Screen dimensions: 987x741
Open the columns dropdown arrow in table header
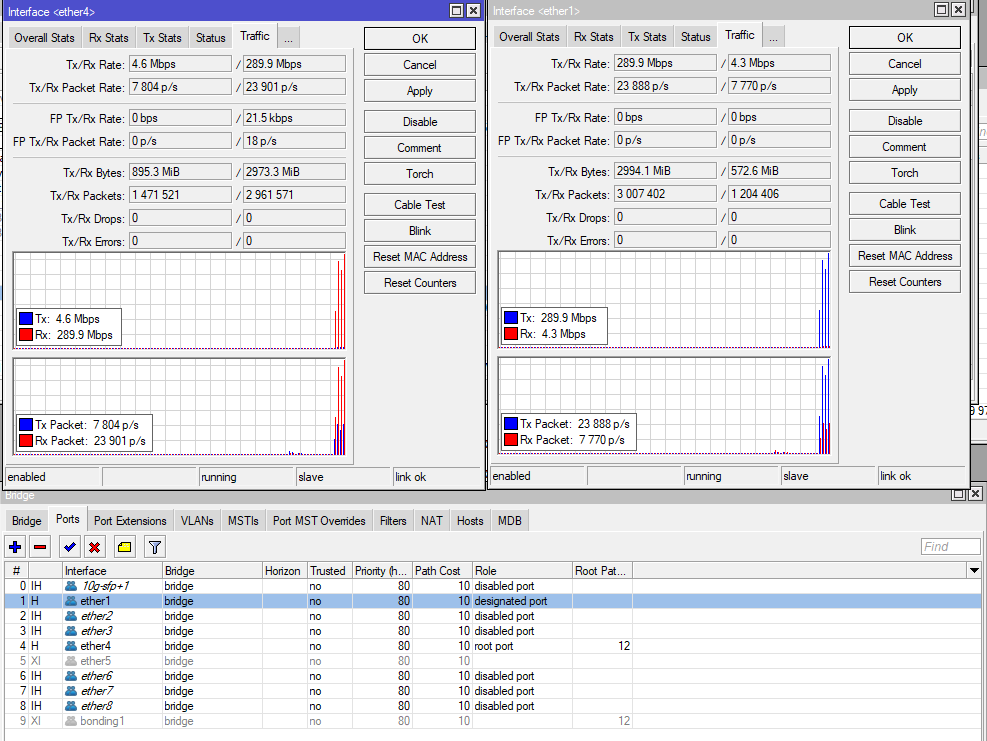[974, 570]
